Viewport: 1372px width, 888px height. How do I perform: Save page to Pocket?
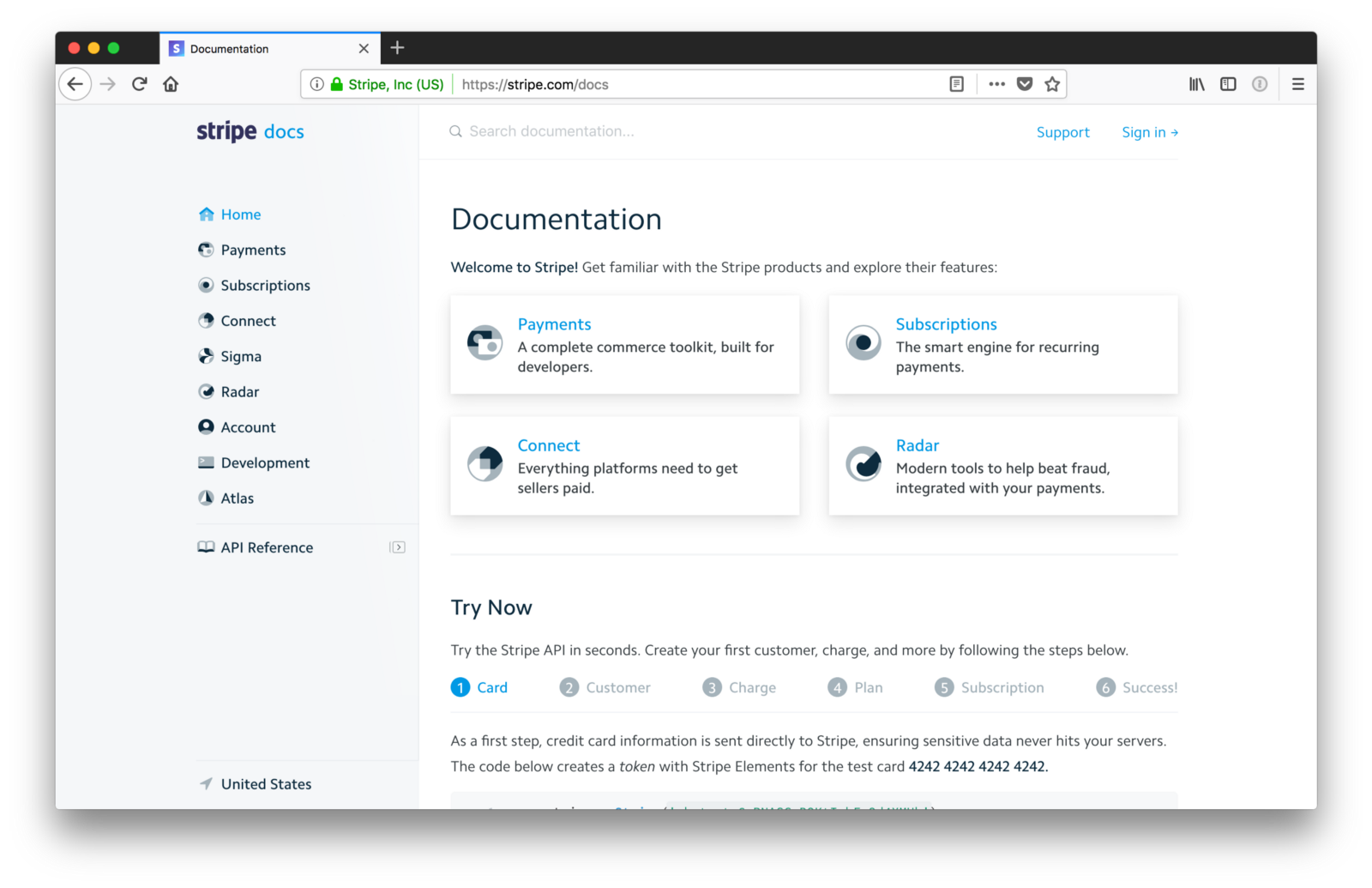pos(1025,84)
